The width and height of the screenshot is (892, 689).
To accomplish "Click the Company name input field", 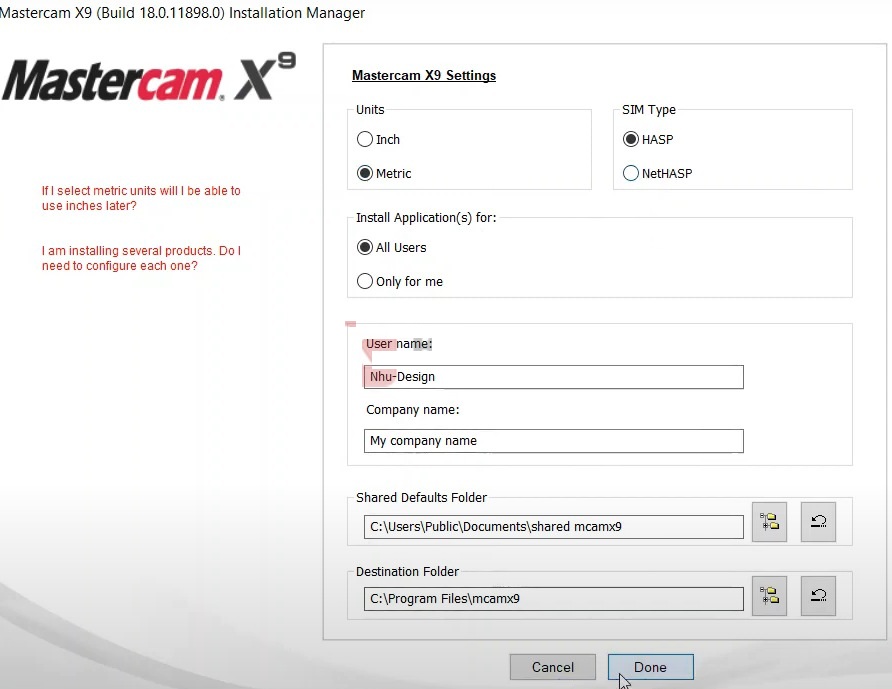I will [554, 441].
